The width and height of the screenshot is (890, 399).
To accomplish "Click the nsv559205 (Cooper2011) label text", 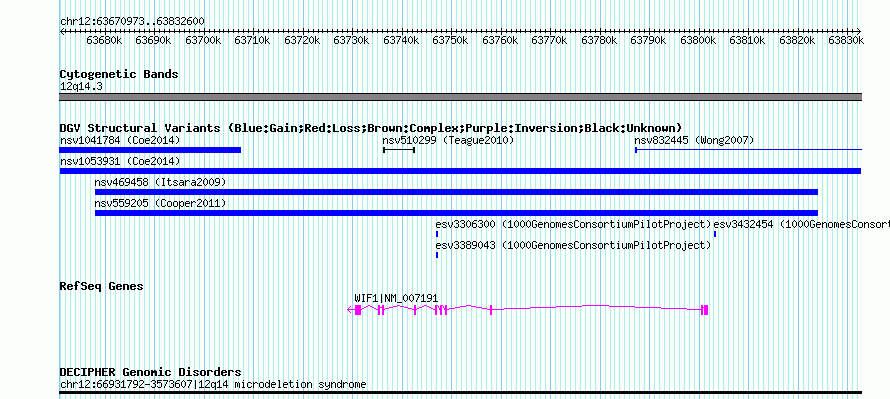I will coord(161,203).
